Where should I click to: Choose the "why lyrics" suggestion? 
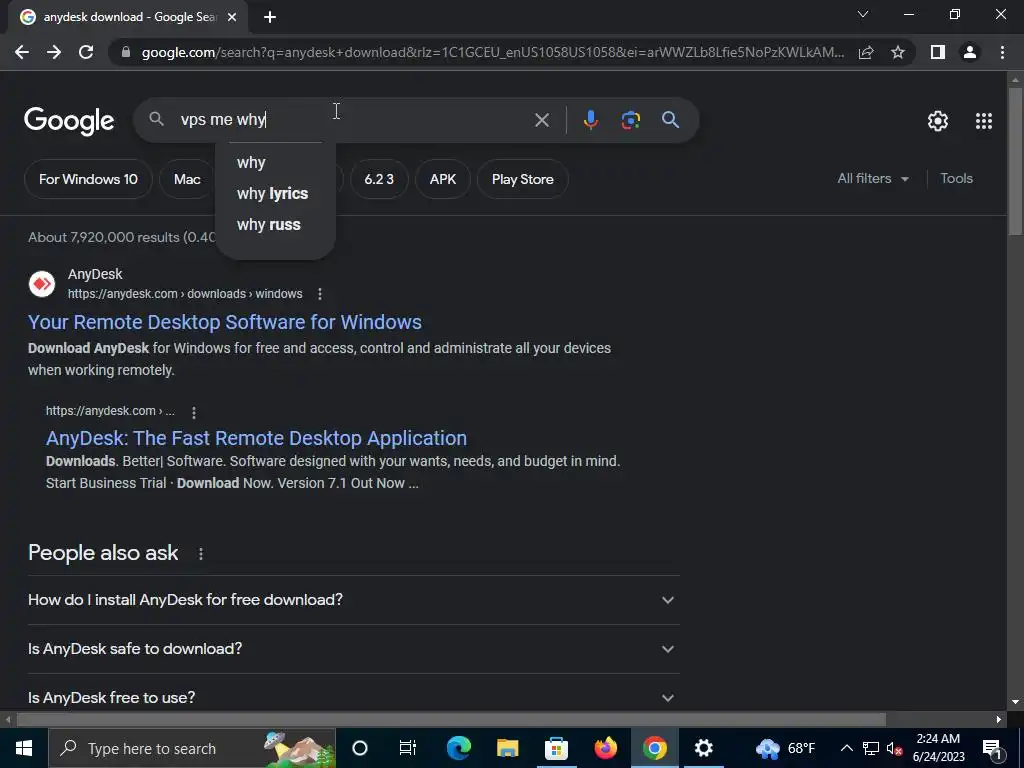[275, 193]
